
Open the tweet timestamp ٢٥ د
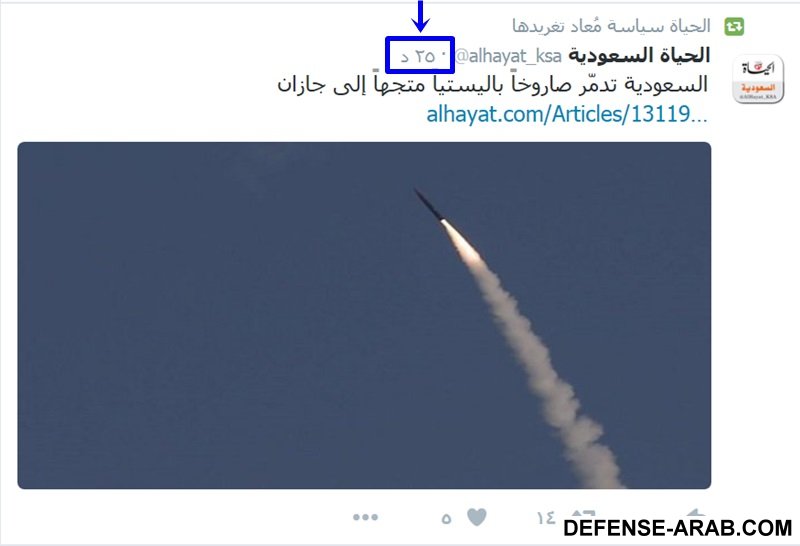[x=420, y=56]
